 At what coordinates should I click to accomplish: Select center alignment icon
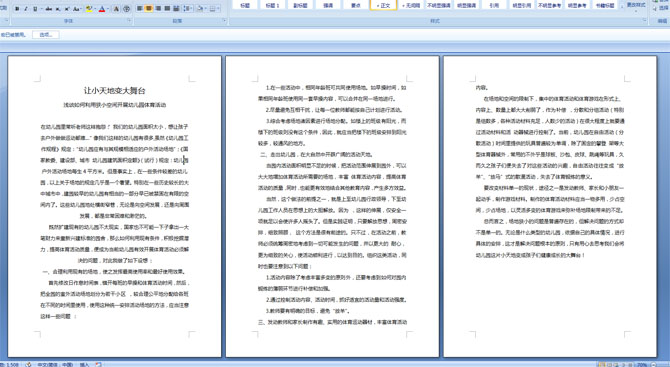coord(149,8)
